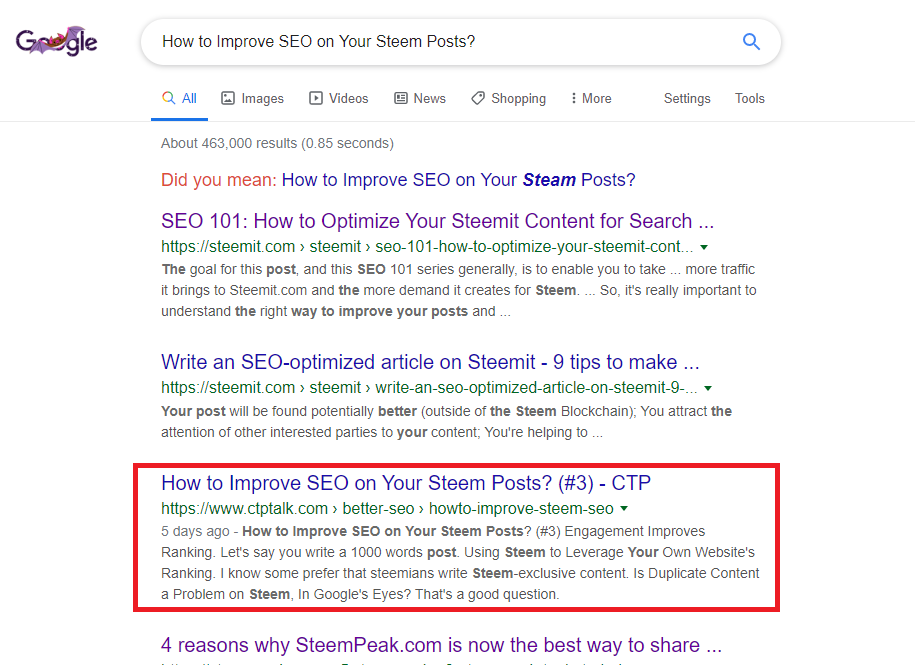Open the 4 reasons why SteemPeak.com result
Screen dimensions: 915x665
point(441,645)
